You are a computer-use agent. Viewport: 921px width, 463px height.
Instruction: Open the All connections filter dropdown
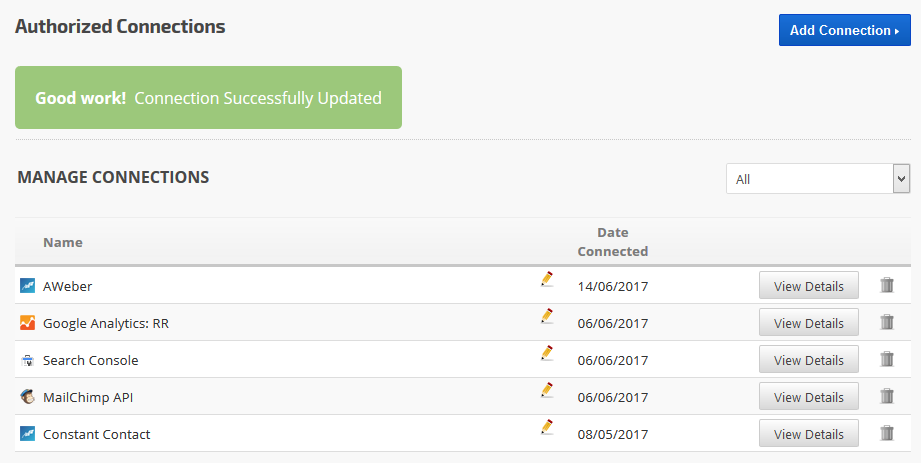pyautogui.click(x=817, y=179)
